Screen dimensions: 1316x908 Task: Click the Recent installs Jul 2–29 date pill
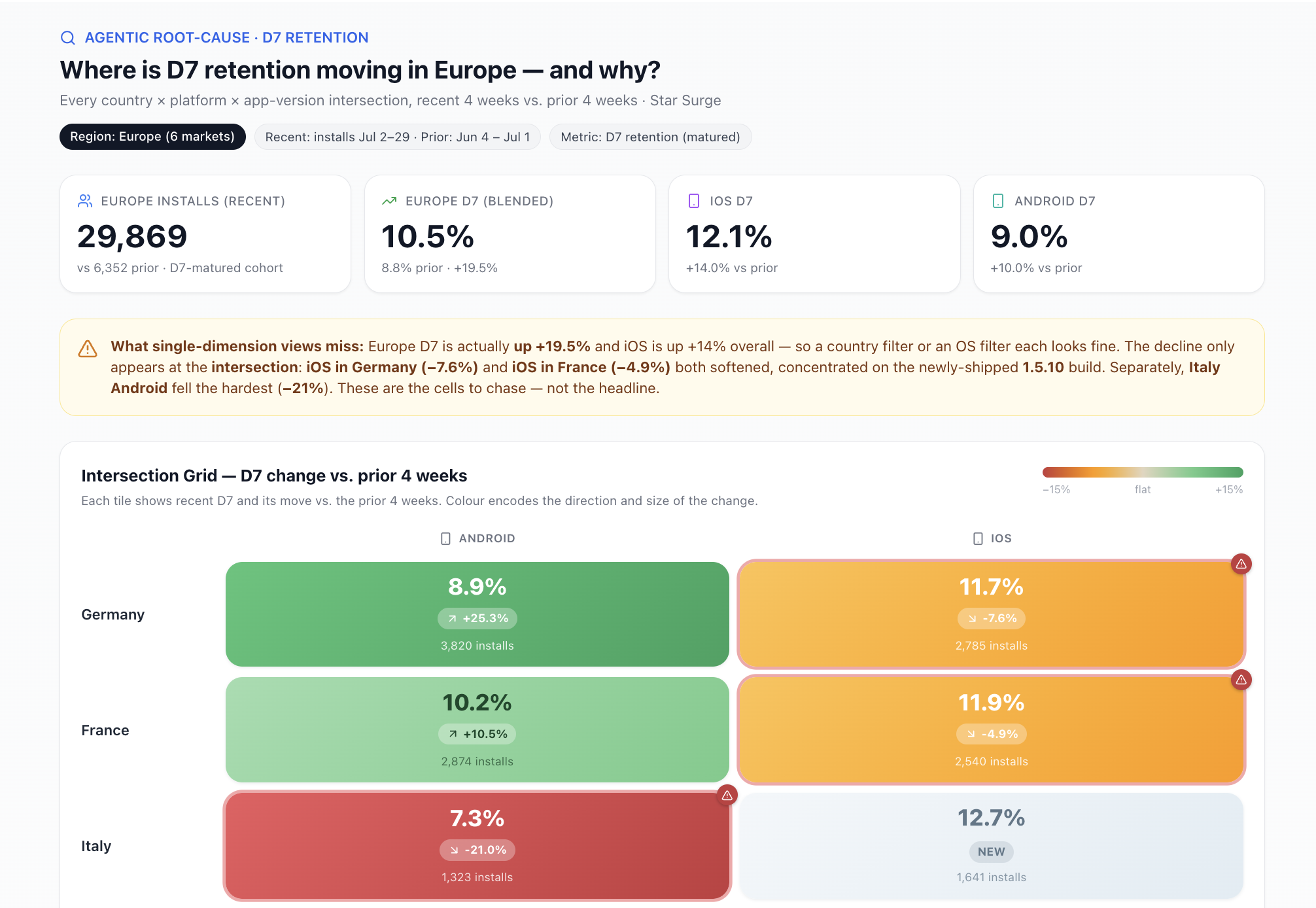click(398, 137)
